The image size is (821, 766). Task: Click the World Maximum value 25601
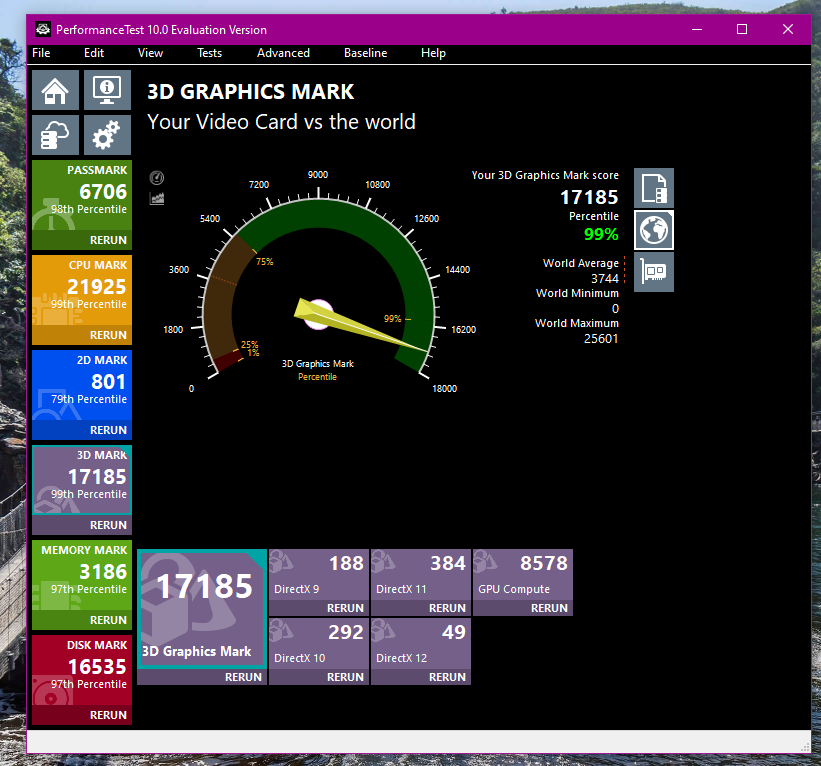coord(601,339)
